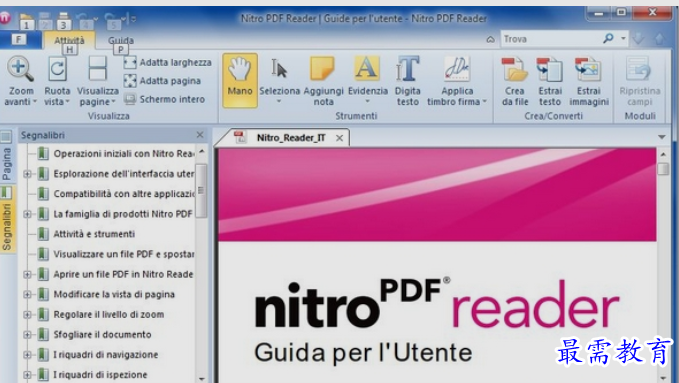Open the Trova search options dropdown
This screenshot has height=383, width=679.
click(623, 39)
